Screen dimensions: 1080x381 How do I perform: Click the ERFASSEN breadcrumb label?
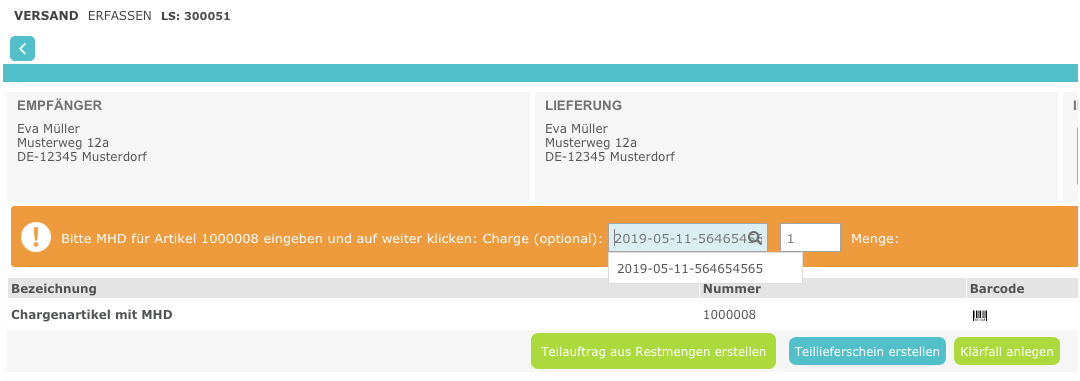tap(120, 16)
